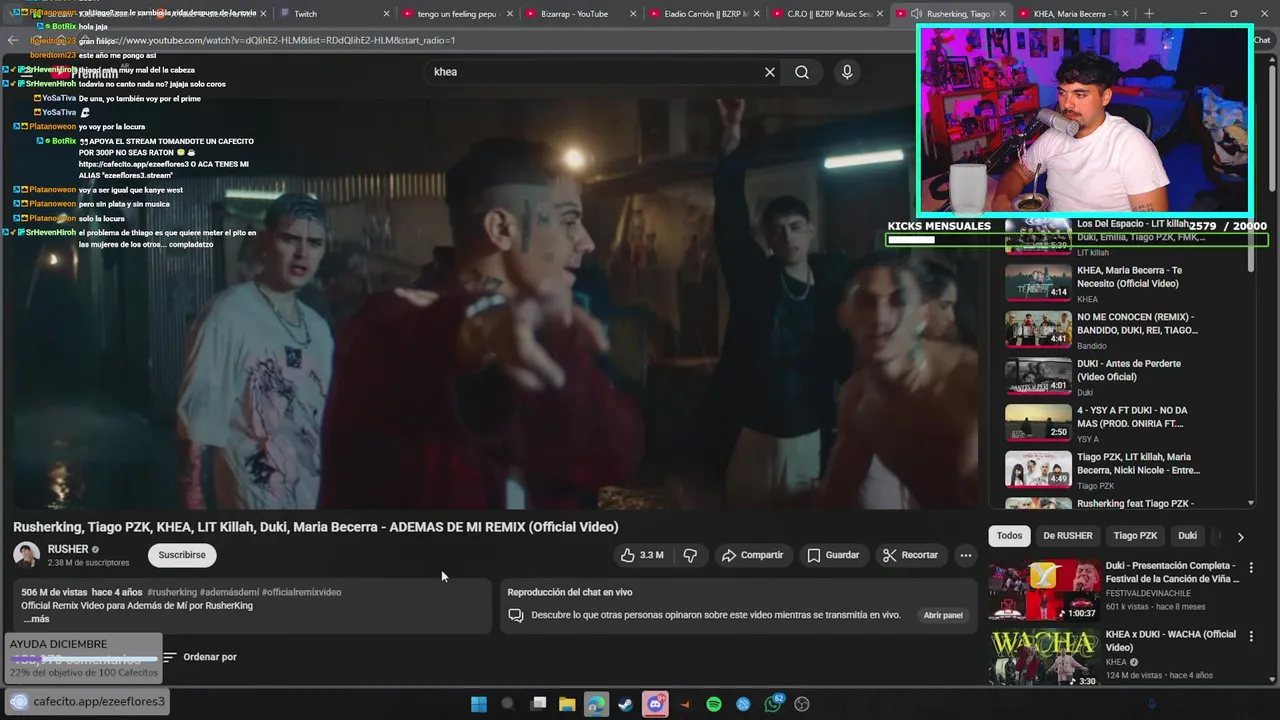Play KHEA x DUKI WACHA thumbnail
The image size is (1280, 720).
(x=1043, y=658)
